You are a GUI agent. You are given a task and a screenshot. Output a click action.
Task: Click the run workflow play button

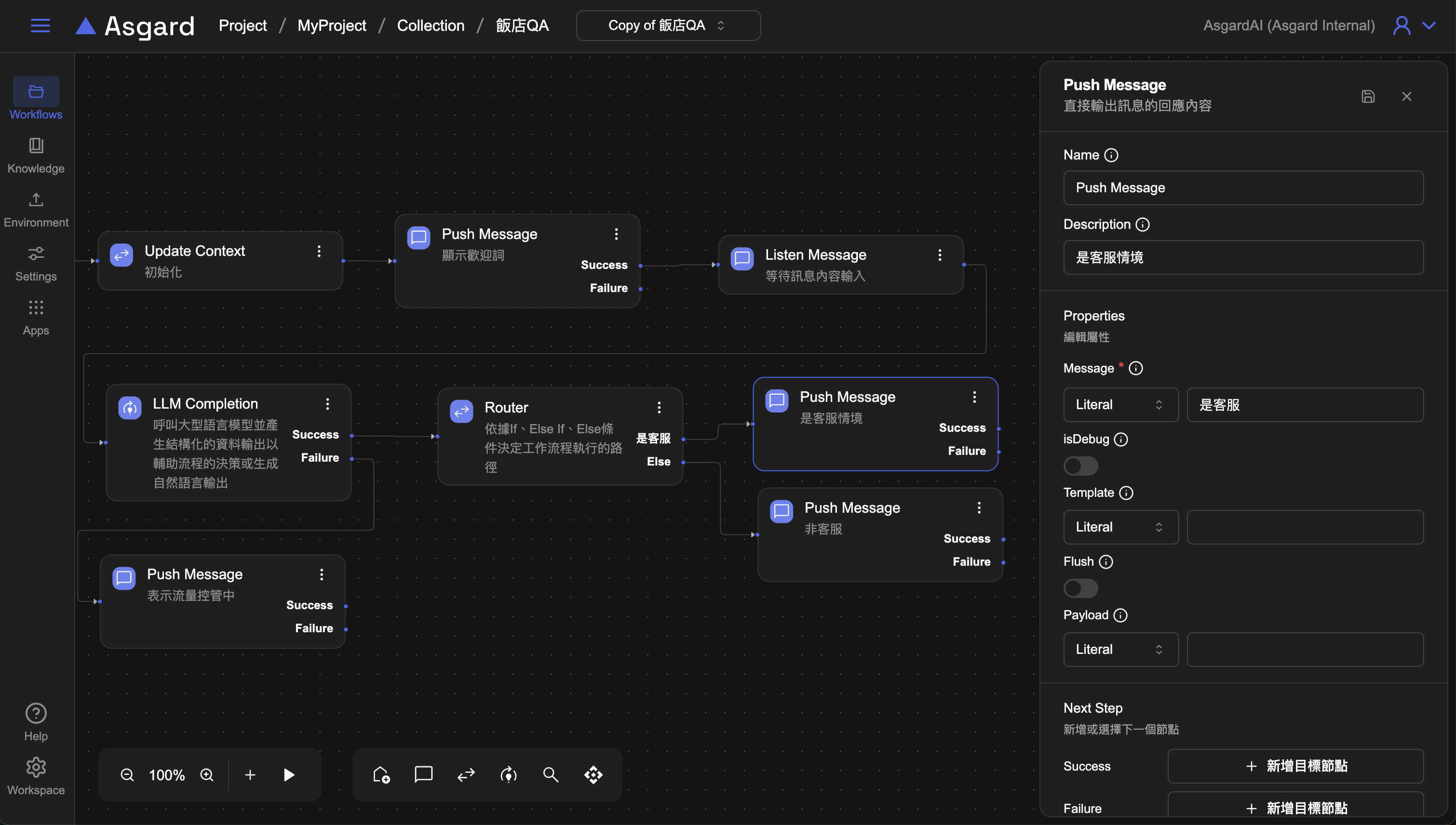pos(288,774)
